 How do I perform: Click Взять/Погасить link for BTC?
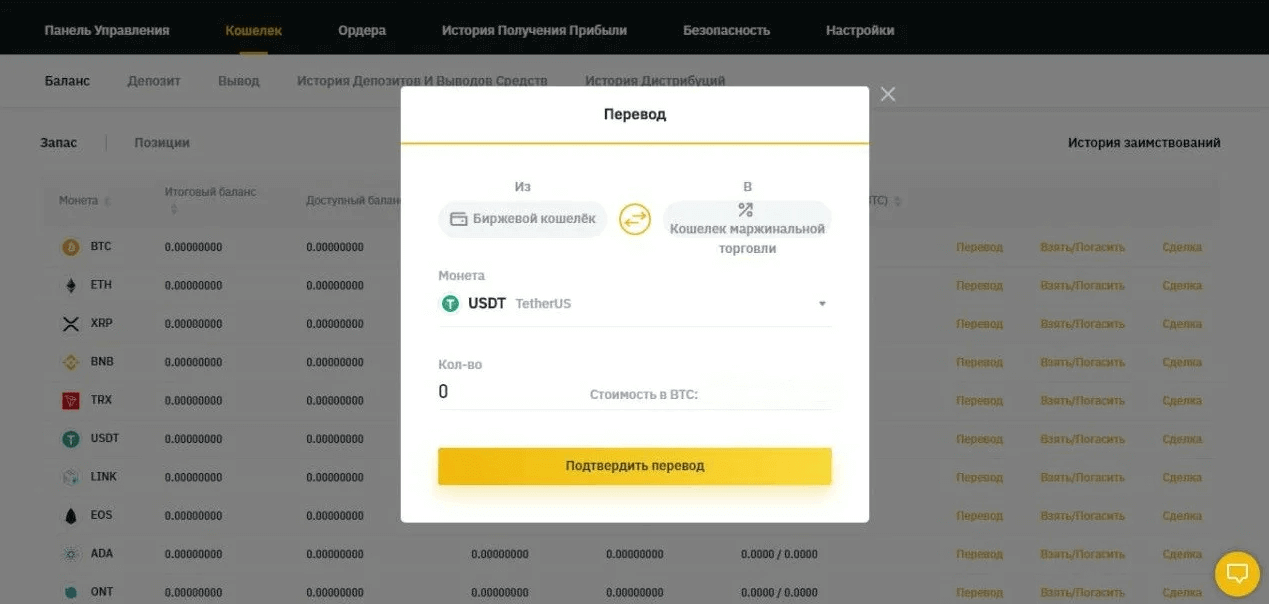(1082, 247)
